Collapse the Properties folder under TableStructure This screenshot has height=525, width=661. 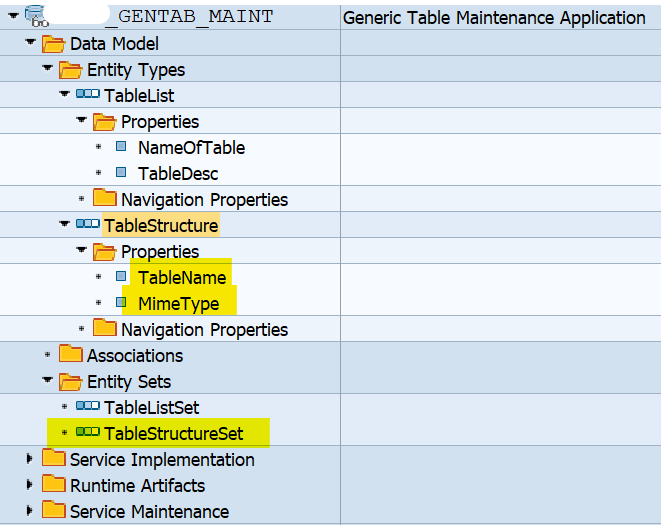(x=81, y=250)
